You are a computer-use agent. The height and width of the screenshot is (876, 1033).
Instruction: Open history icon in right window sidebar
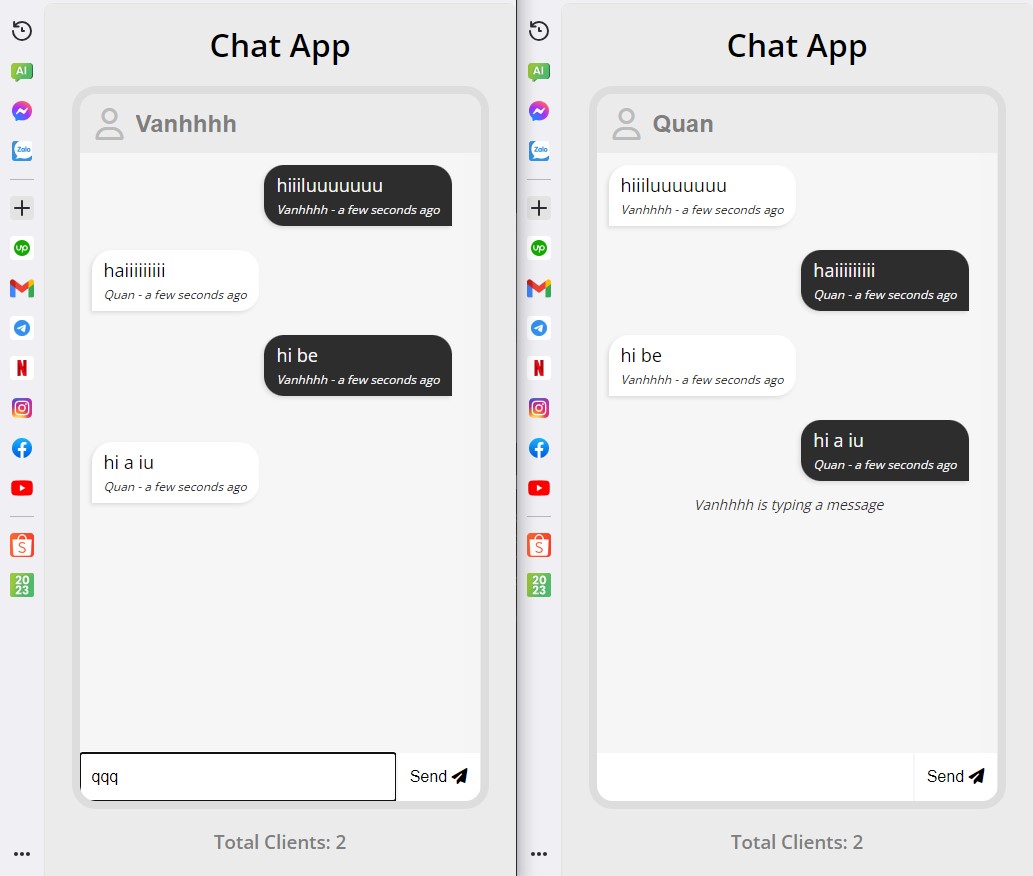539,31
